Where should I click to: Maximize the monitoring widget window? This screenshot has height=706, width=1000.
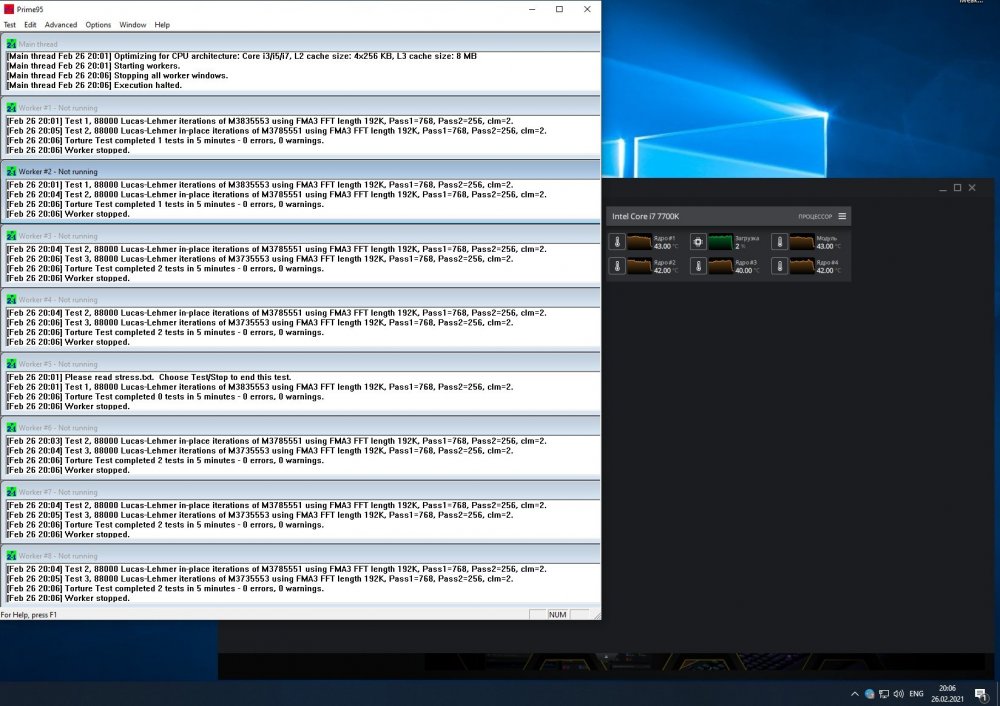coord(957,187)
